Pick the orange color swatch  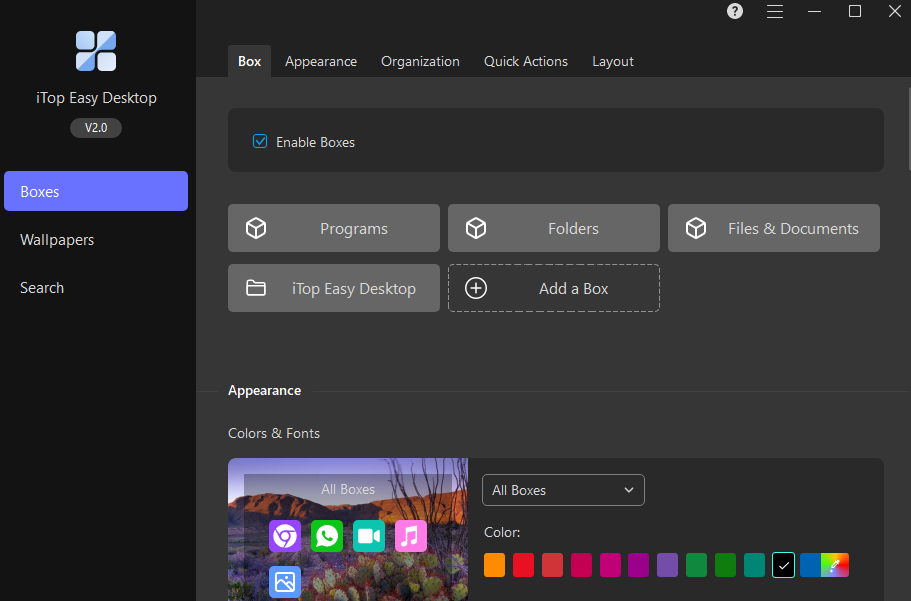pos(494,565)
